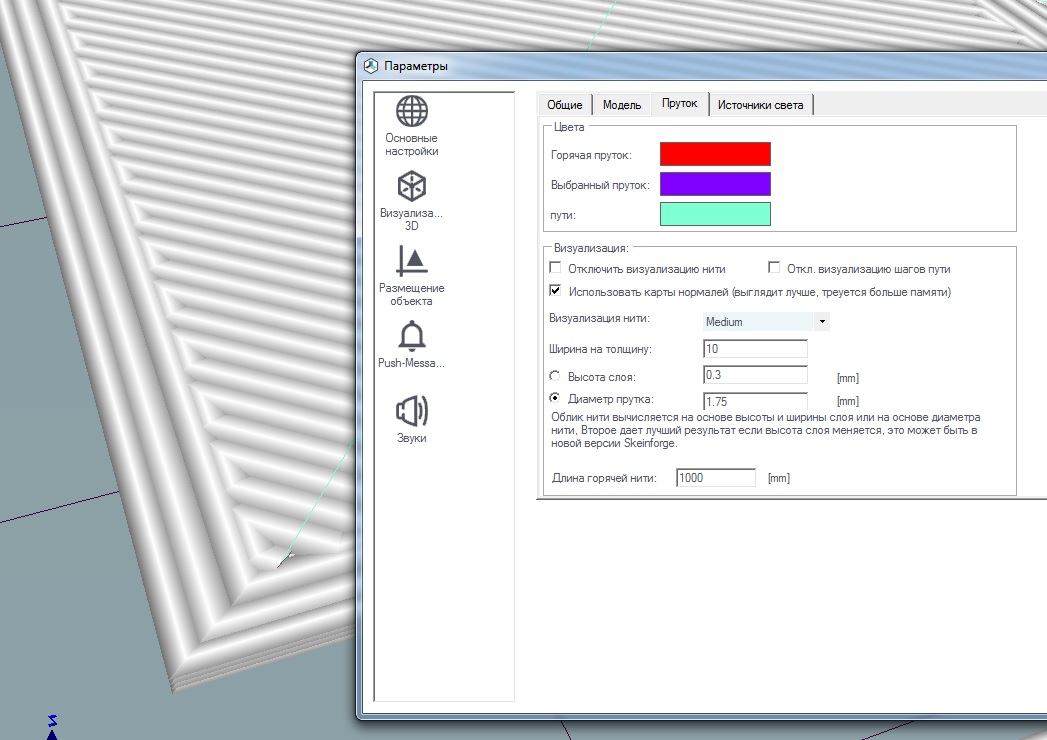This screenshot has width=1047, height=740.
Task: Open Основные настройки globe icon
Action: click(411, 111)
